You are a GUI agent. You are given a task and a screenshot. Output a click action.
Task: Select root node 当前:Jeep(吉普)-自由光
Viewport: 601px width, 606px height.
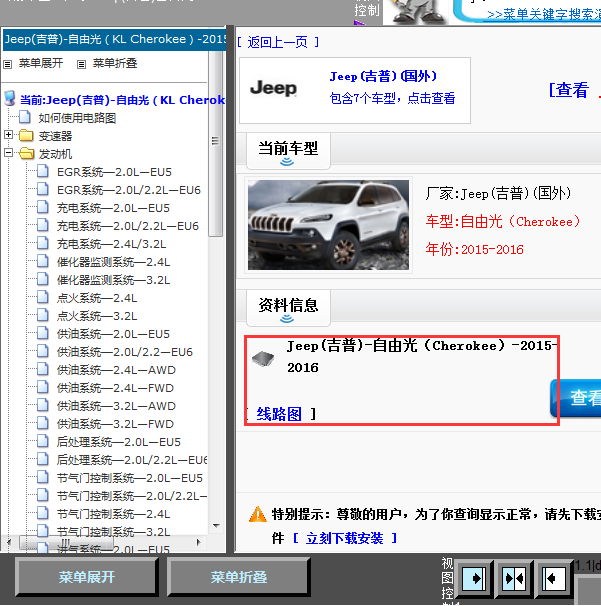[x=122, y=100]
